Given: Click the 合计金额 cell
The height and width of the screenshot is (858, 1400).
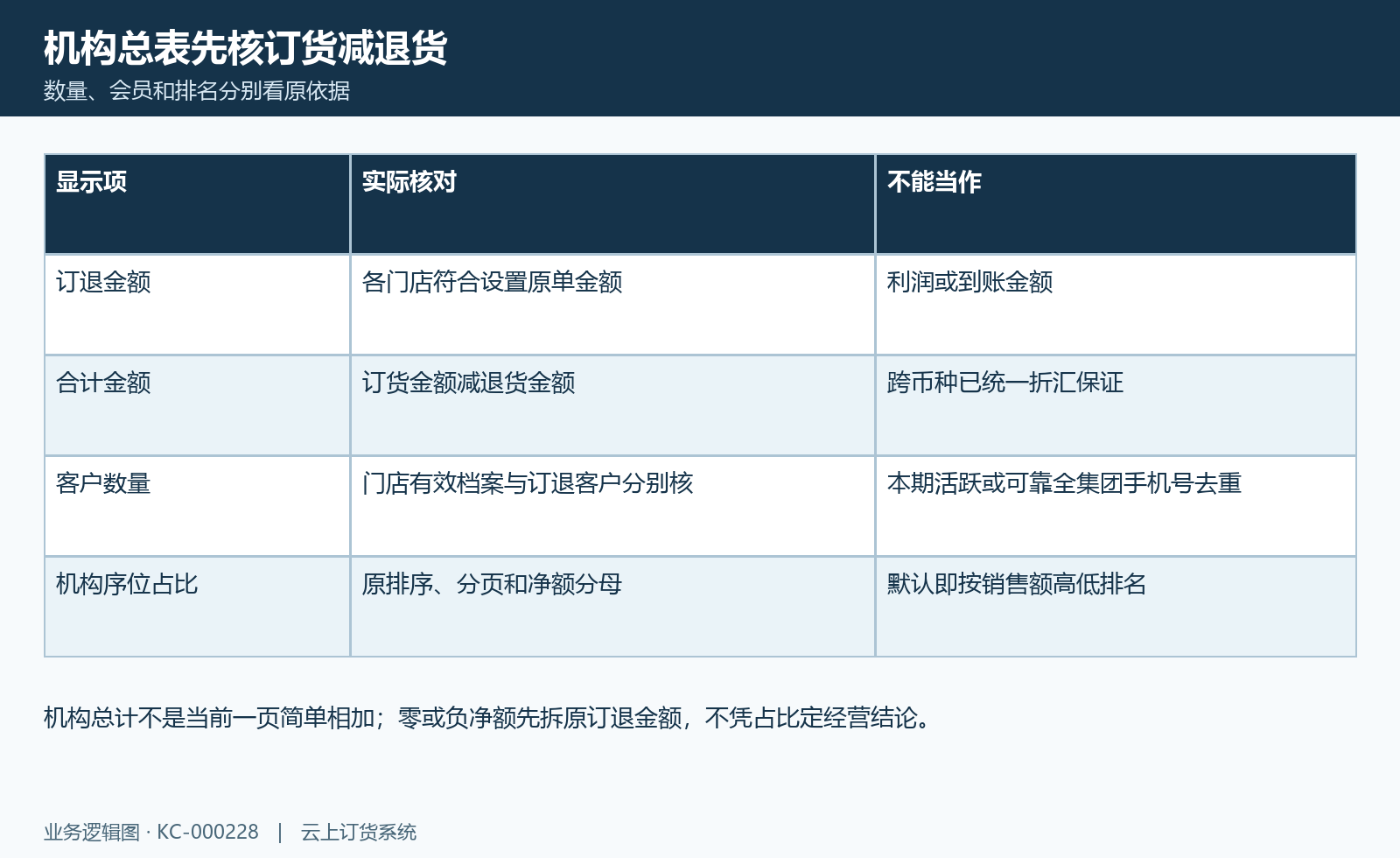Looking at the screenshot, I should (x=197, y=405).
